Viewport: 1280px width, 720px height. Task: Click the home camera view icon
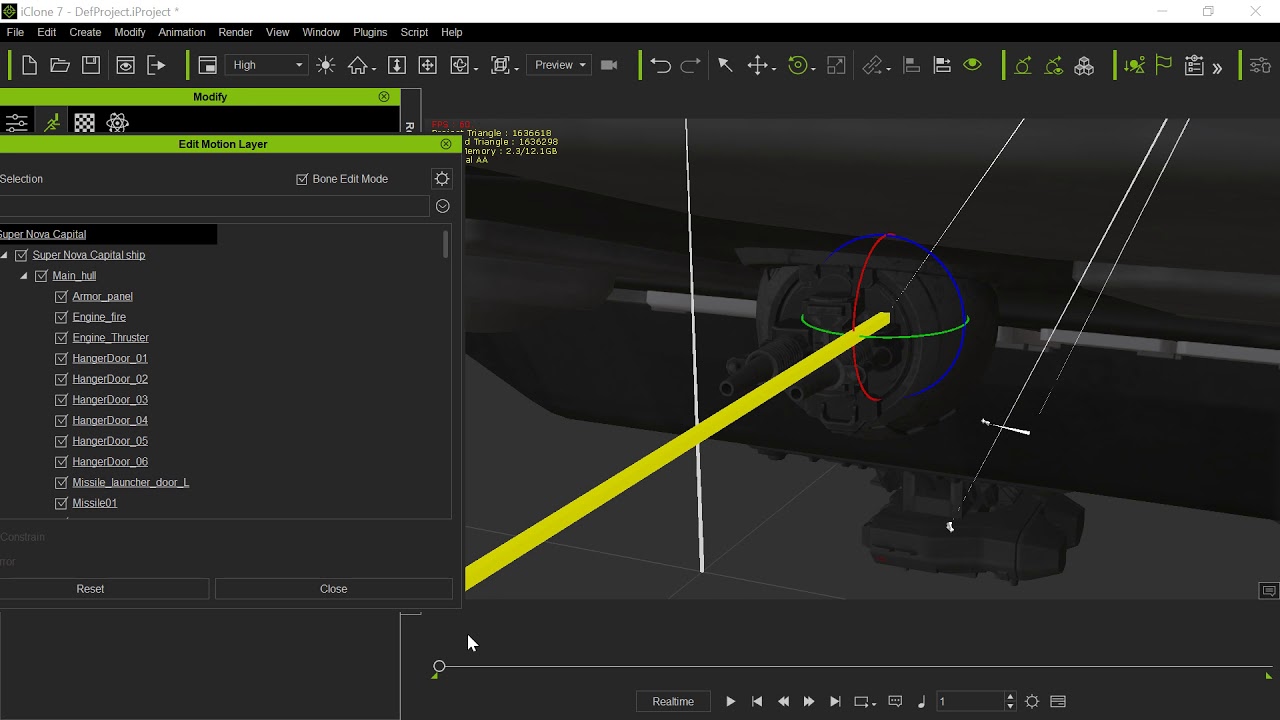(359, 65)
